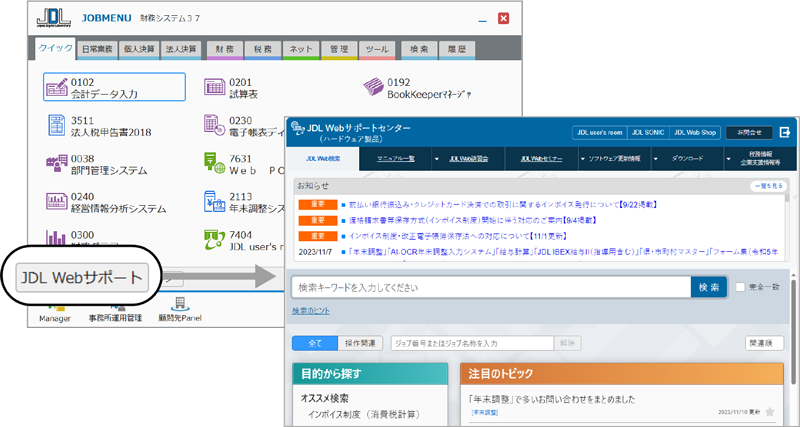Open 3511 法人税申告書2018 icon
The height and width of the screenshot is (427, 800).
click(57, 125)
